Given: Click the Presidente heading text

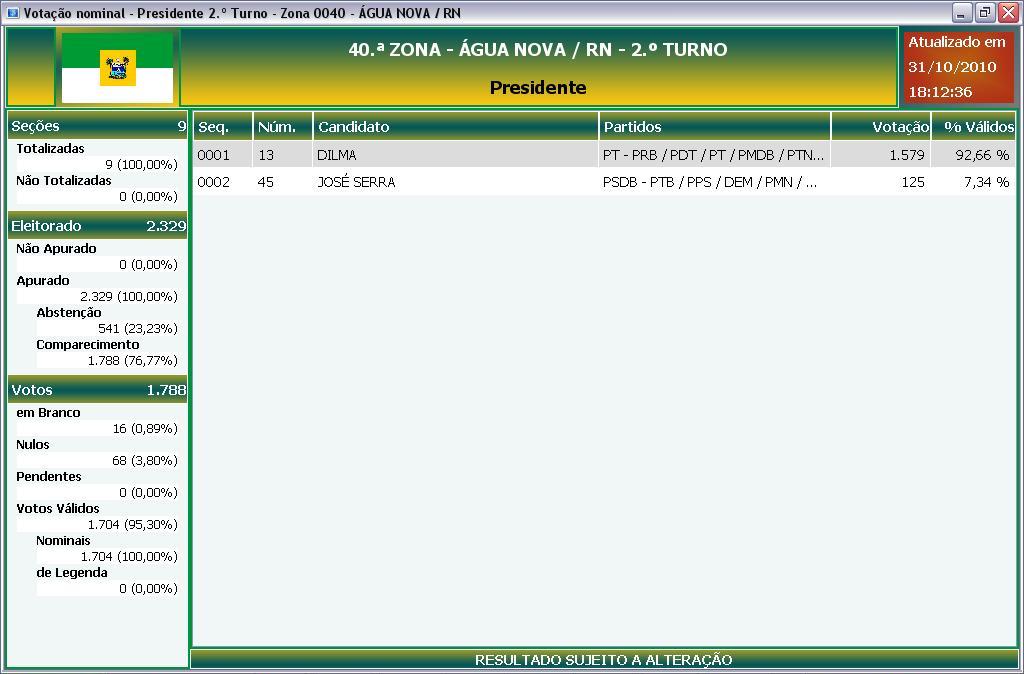Looking at the screenshot, I should (538, 88).
